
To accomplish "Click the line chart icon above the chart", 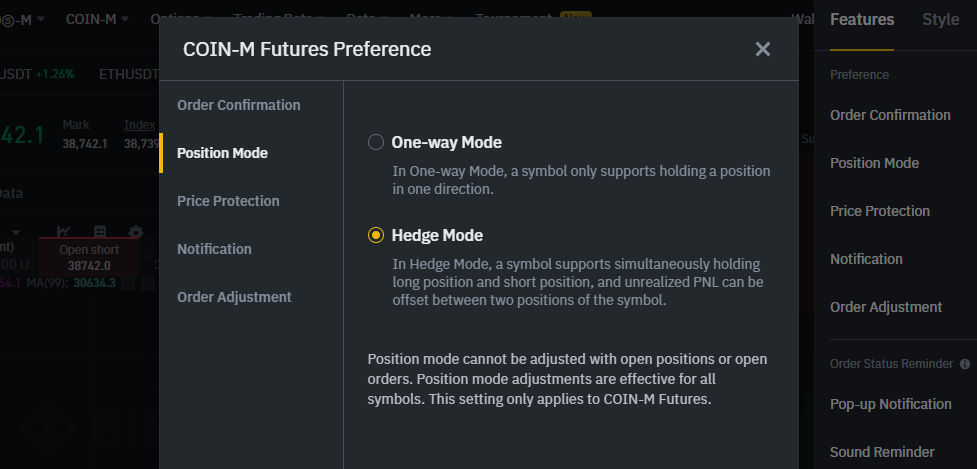I will 64,232.
